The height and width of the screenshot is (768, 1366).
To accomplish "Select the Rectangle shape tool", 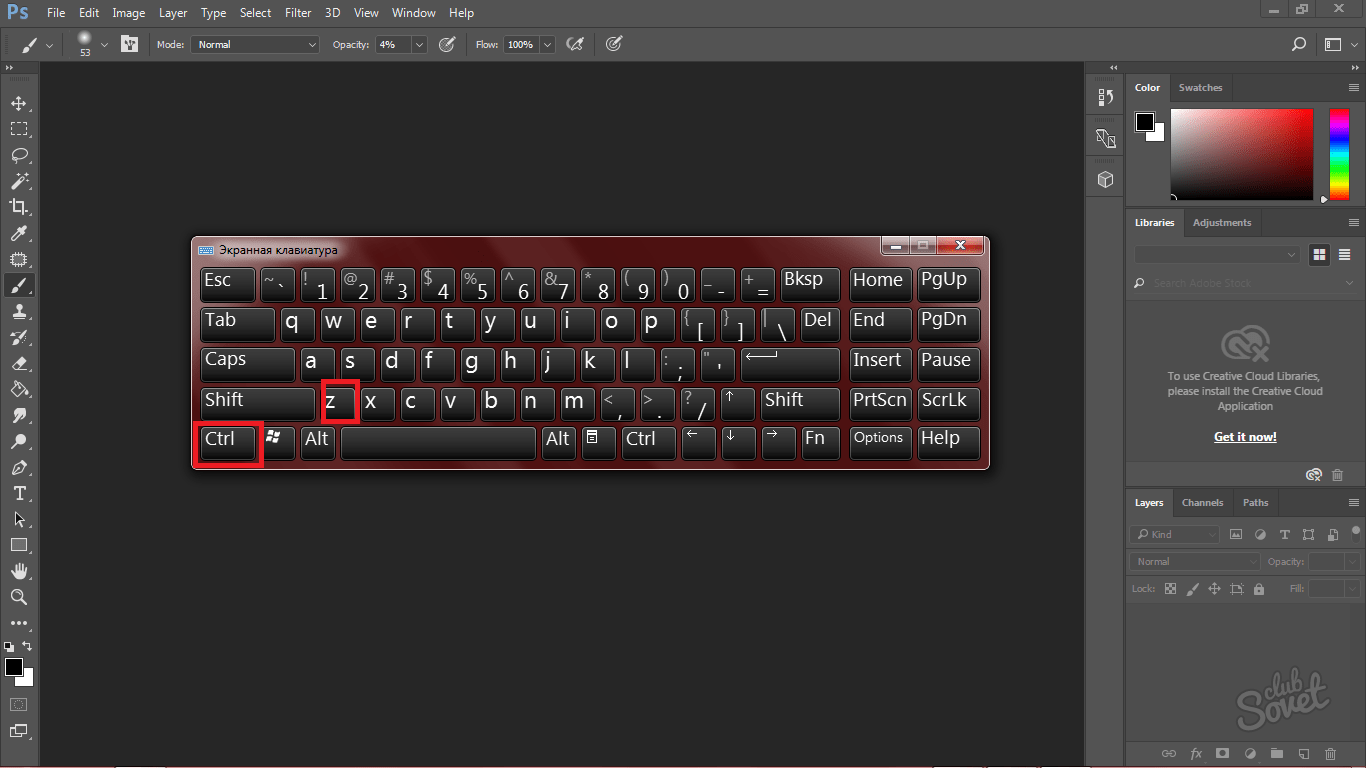I will [19, 545].
